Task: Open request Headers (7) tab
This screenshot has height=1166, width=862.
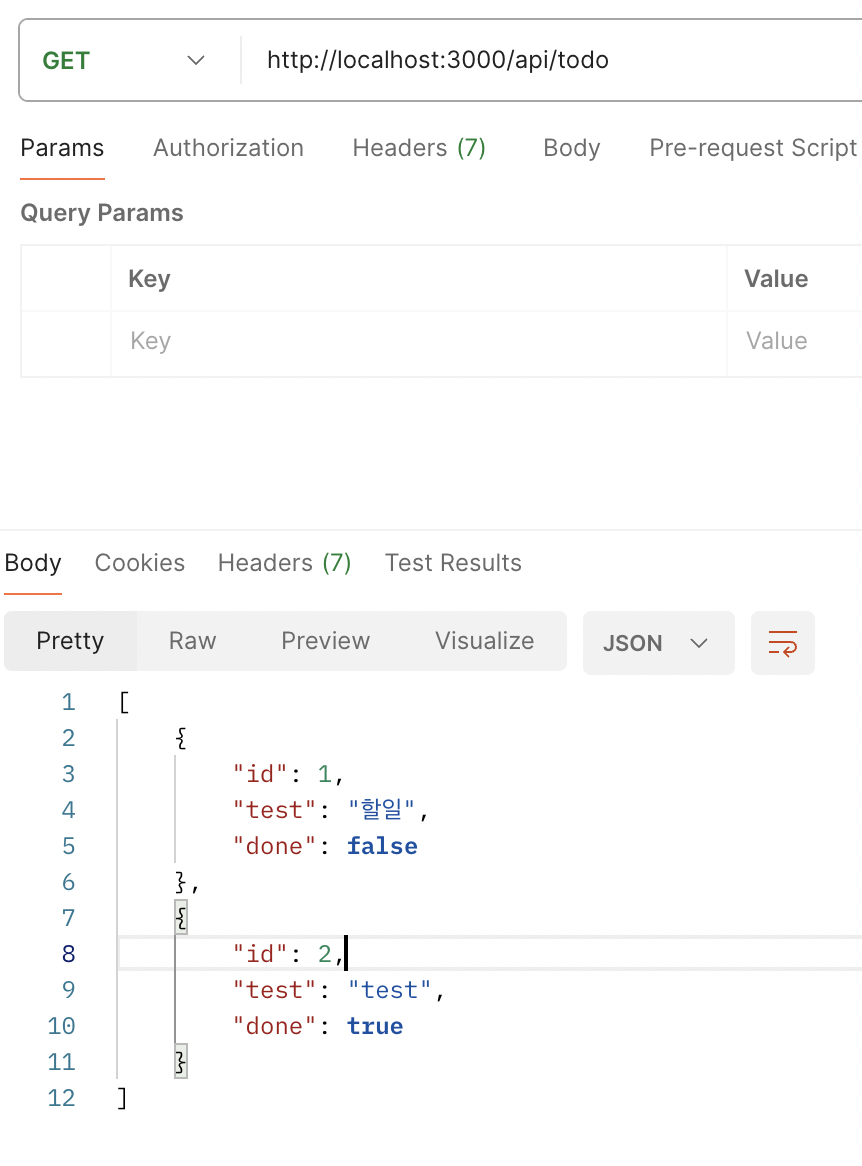Action: [x=419, y=148]
